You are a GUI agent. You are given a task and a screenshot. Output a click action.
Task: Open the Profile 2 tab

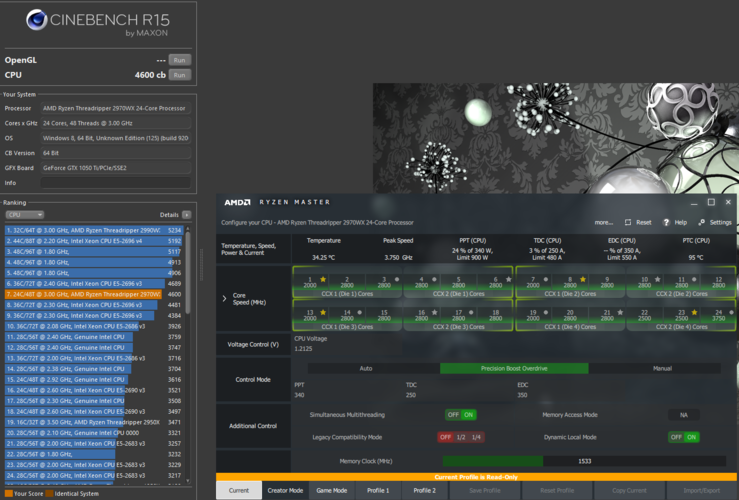[x=425, y=491]
